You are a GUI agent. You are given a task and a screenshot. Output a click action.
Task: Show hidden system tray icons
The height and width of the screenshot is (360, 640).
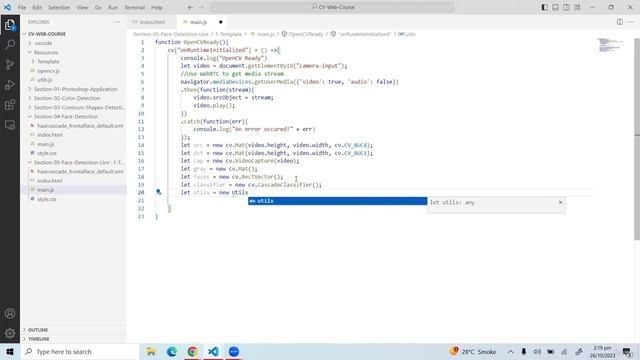(x=511, y=351)
